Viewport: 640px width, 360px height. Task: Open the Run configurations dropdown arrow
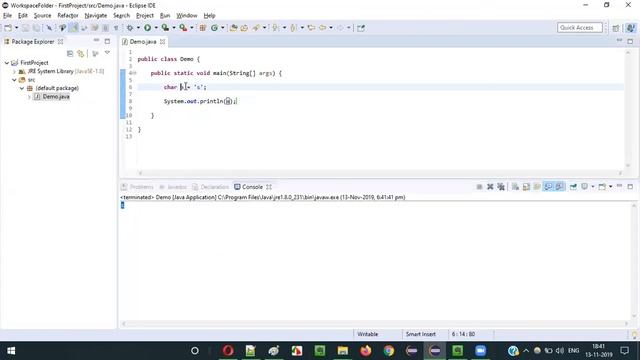pos(156,28)
